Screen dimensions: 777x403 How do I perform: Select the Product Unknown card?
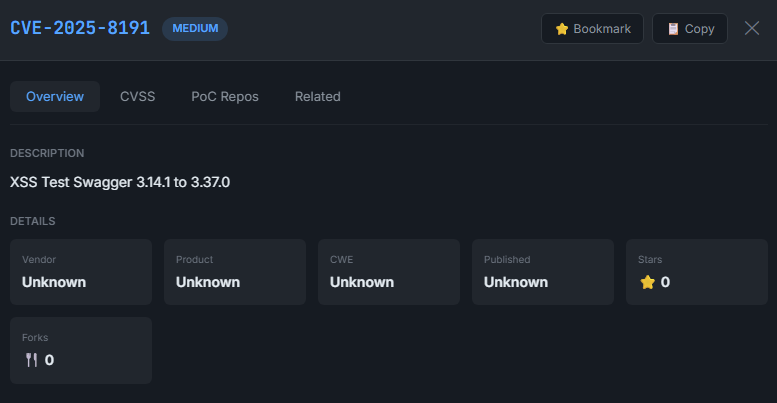click(235, 271)
